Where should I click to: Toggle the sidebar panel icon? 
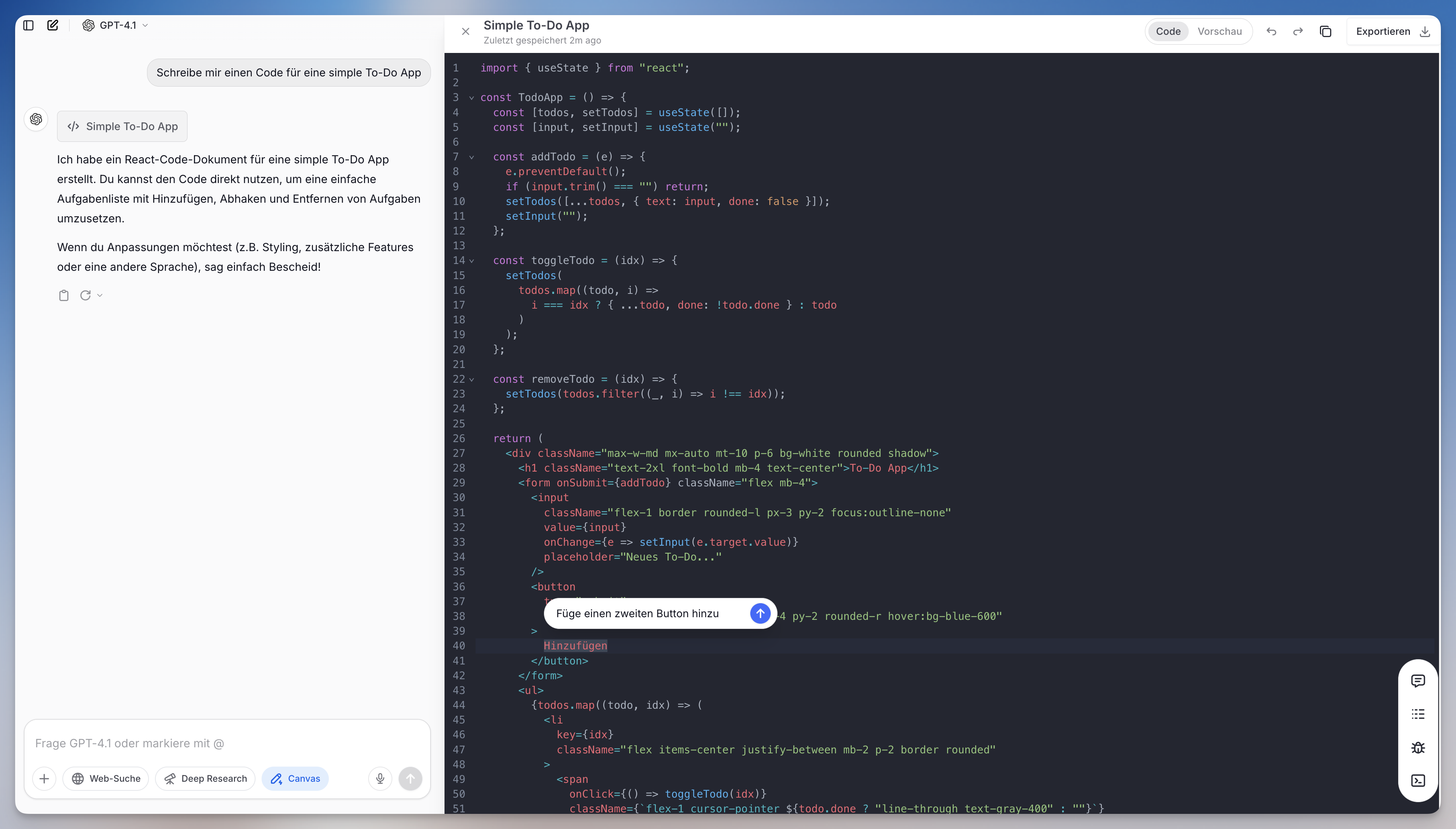[x=28, y=25]
